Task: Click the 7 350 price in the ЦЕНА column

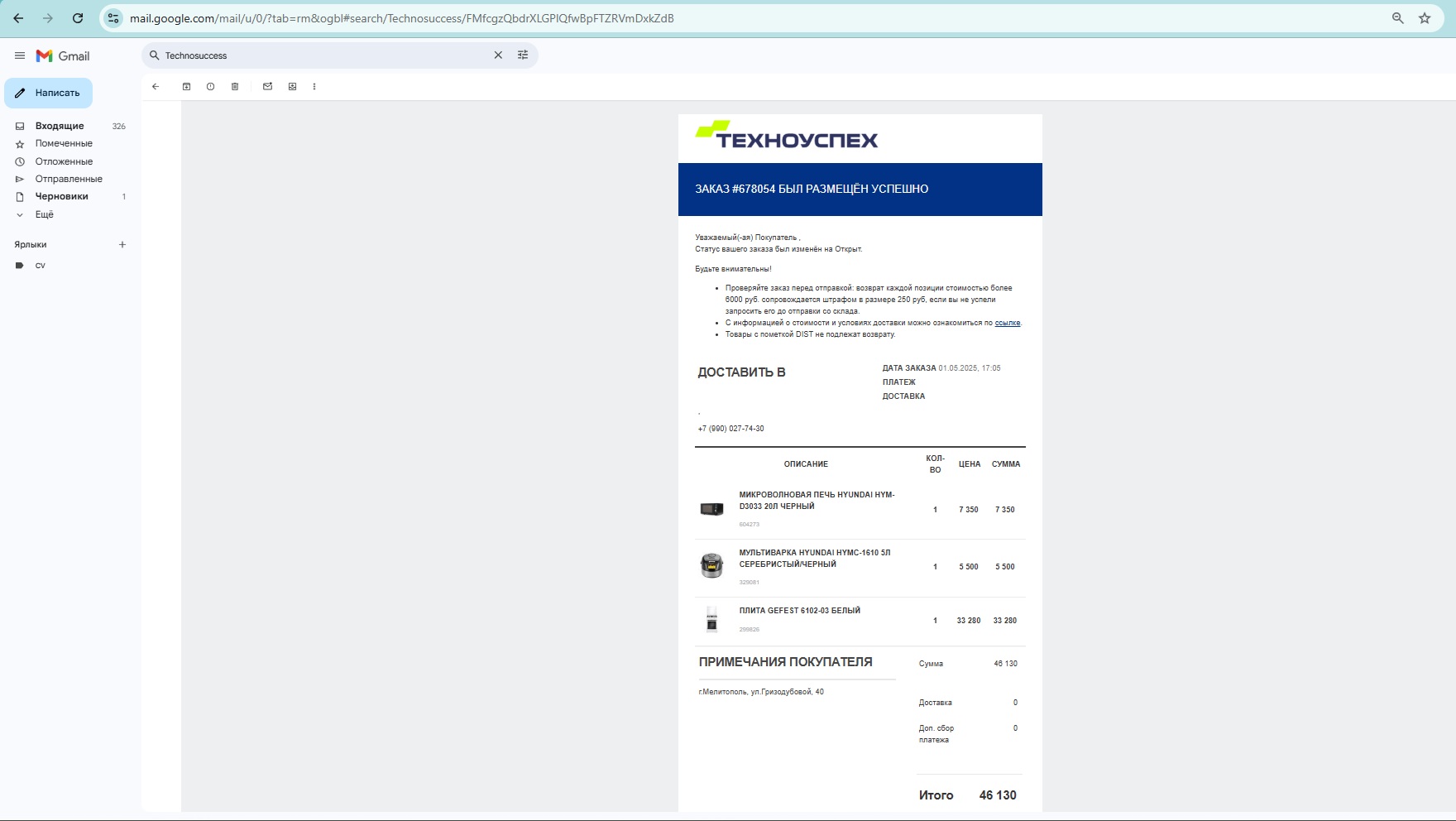Action: pyautogui.click(x=969, y=510)
